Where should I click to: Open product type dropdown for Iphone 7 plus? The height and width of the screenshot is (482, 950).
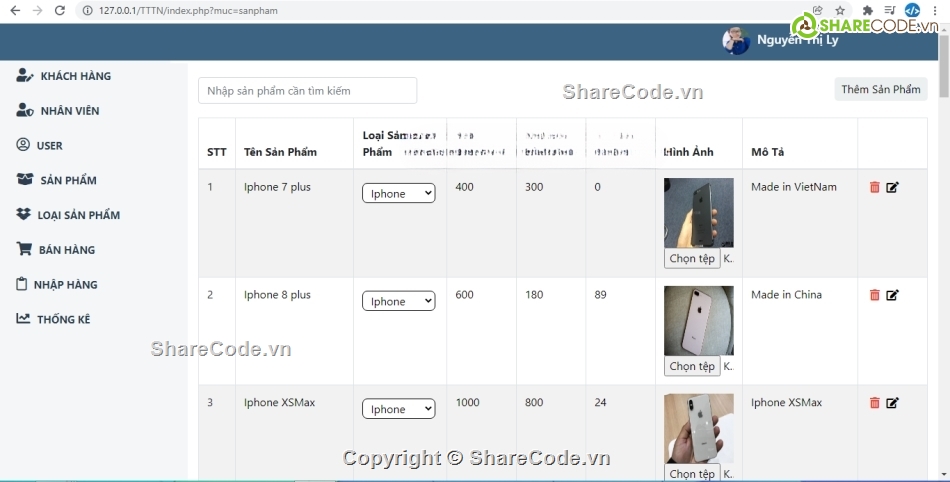point(399,193)
